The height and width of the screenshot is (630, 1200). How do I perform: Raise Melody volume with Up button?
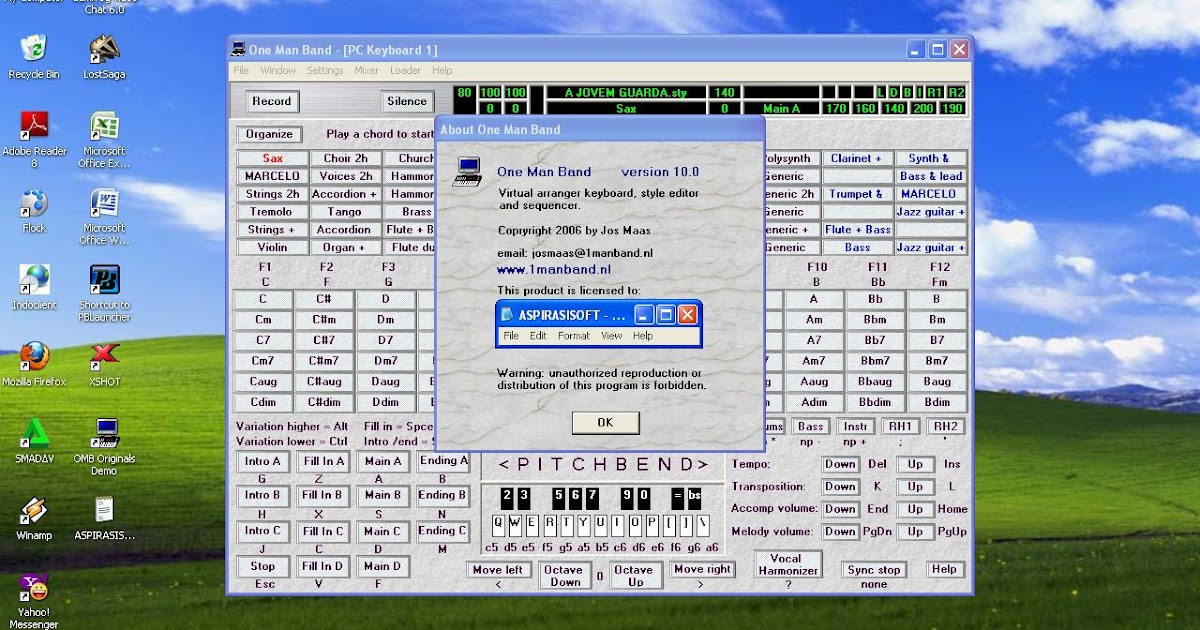pyautogui.click(x=915, y=532)
